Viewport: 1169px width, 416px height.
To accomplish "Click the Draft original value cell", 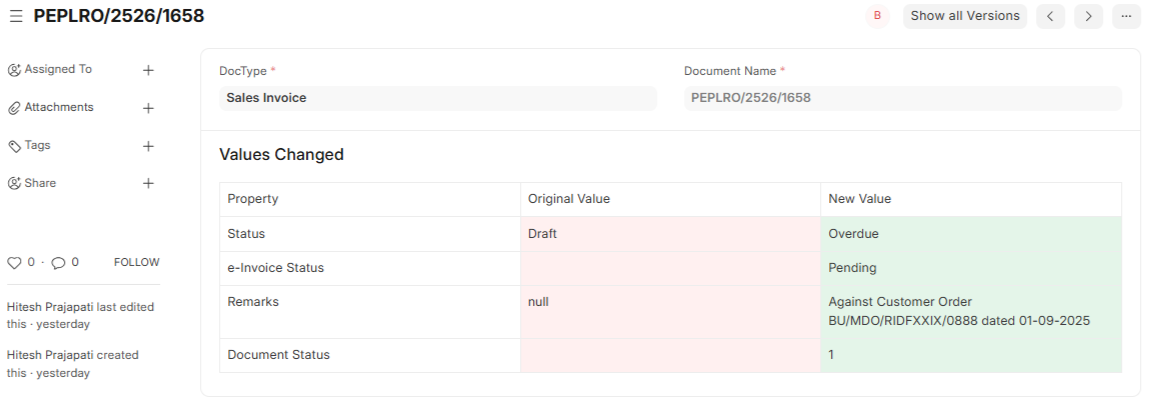I will click(x=670, y=234).
